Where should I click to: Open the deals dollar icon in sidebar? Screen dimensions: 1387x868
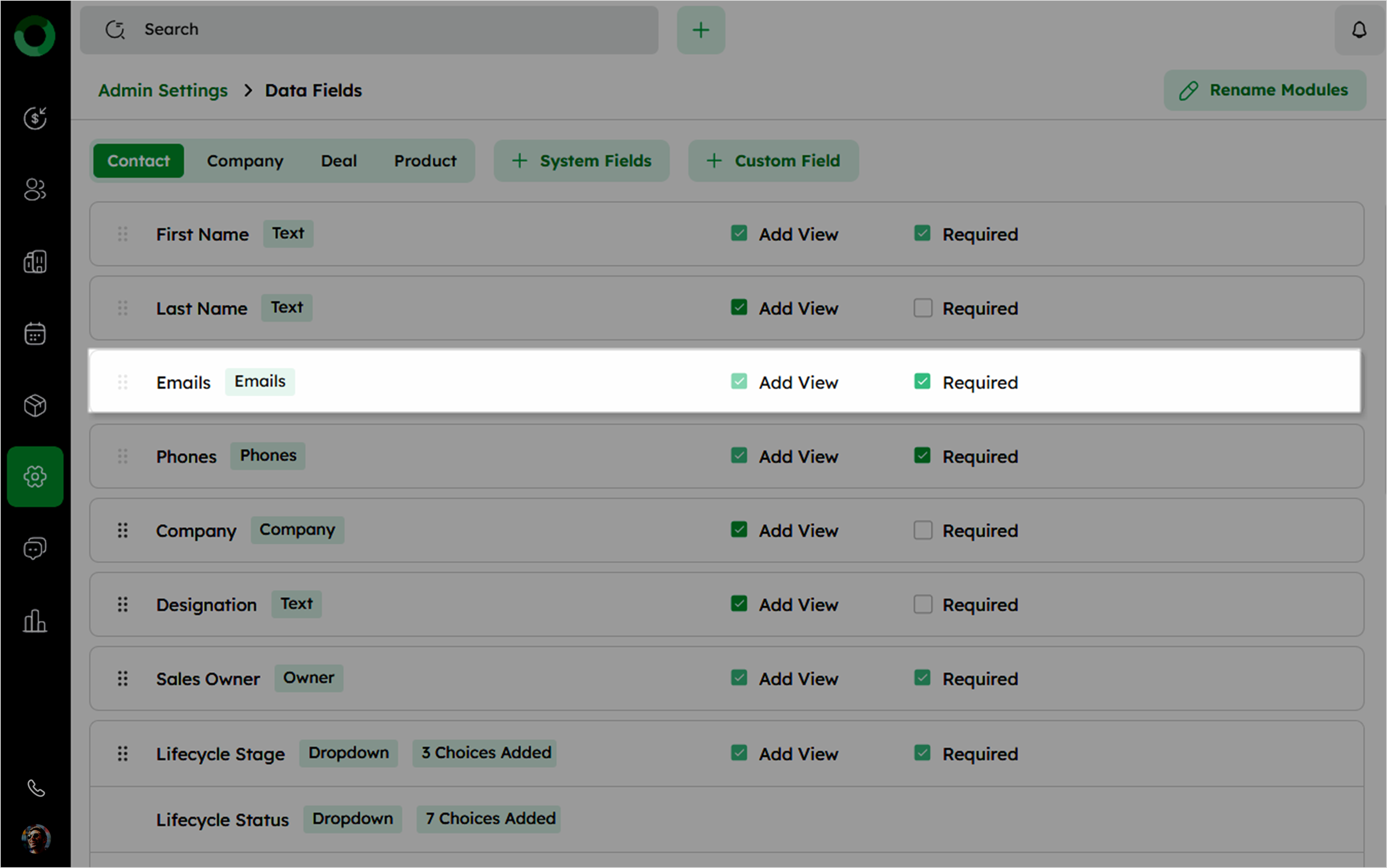tap(35, 118)
